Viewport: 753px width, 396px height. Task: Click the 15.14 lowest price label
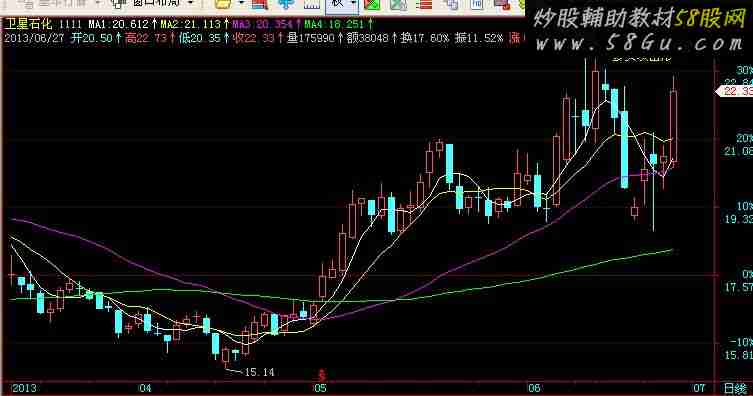pos(259,372)
